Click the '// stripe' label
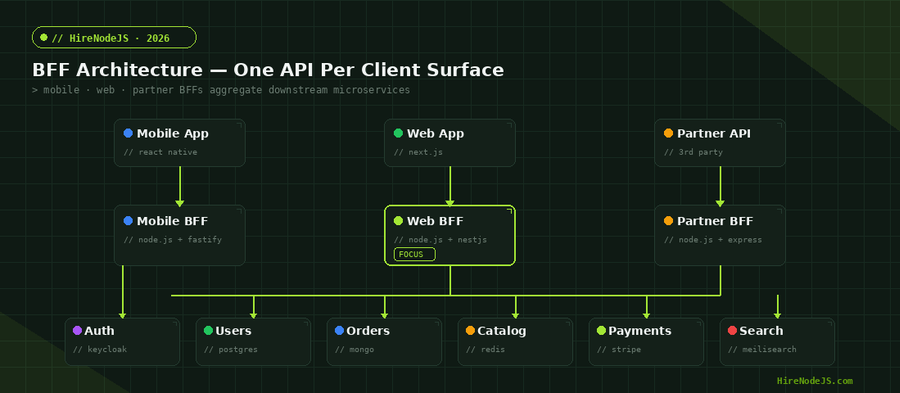900x393 pixels. coord(619,349)
